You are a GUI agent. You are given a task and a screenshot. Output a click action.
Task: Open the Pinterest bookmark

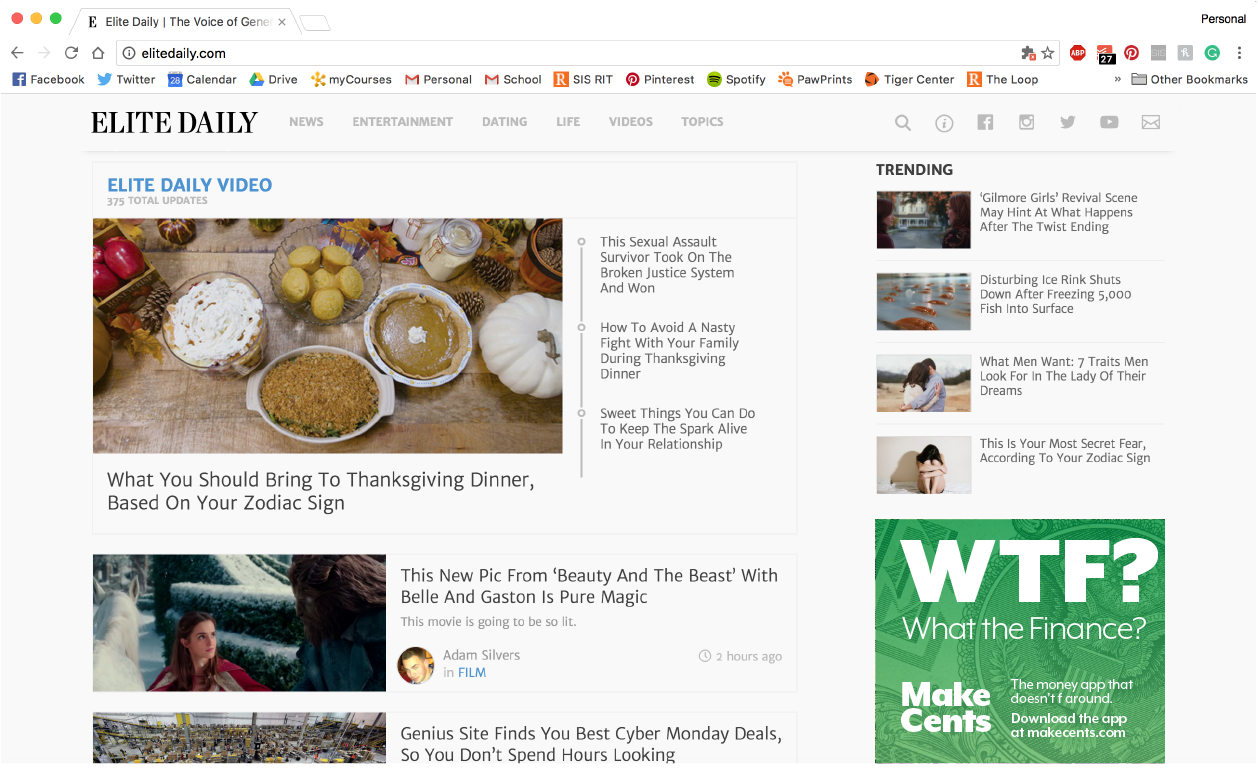(x=660, y=79)
